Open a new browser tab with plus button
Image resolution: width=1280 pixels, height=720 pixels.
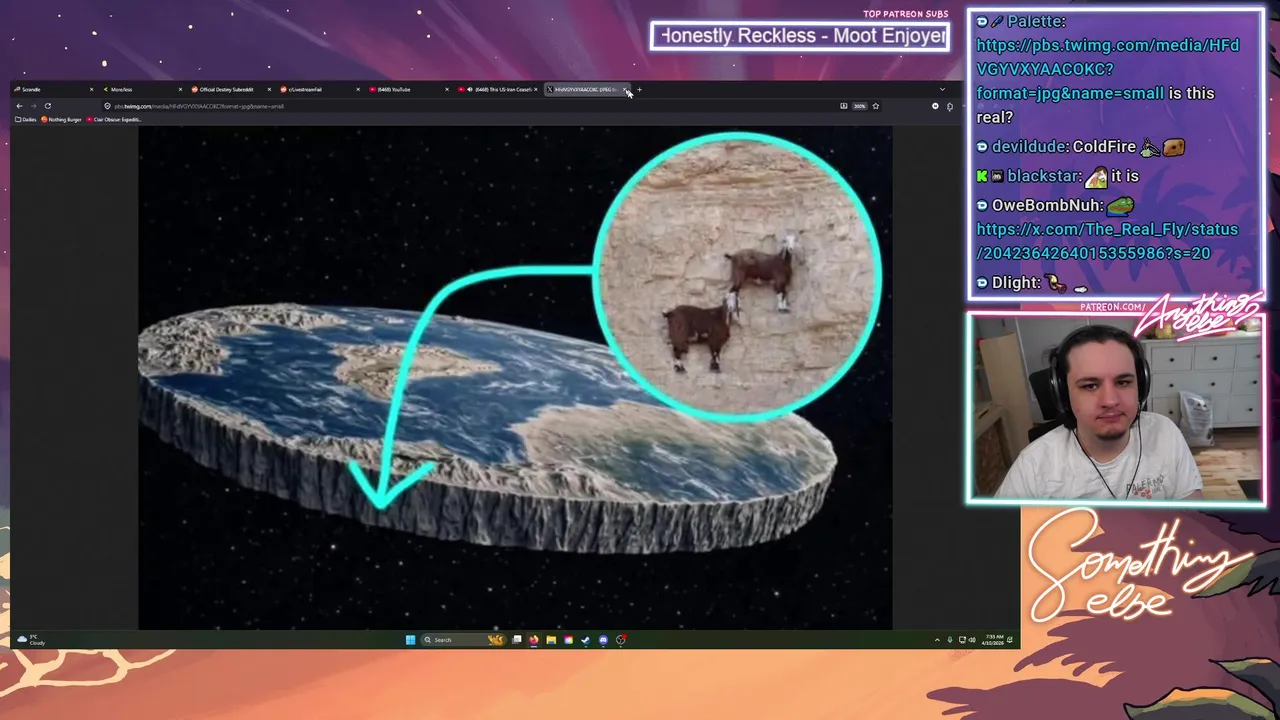click(639, 90)
